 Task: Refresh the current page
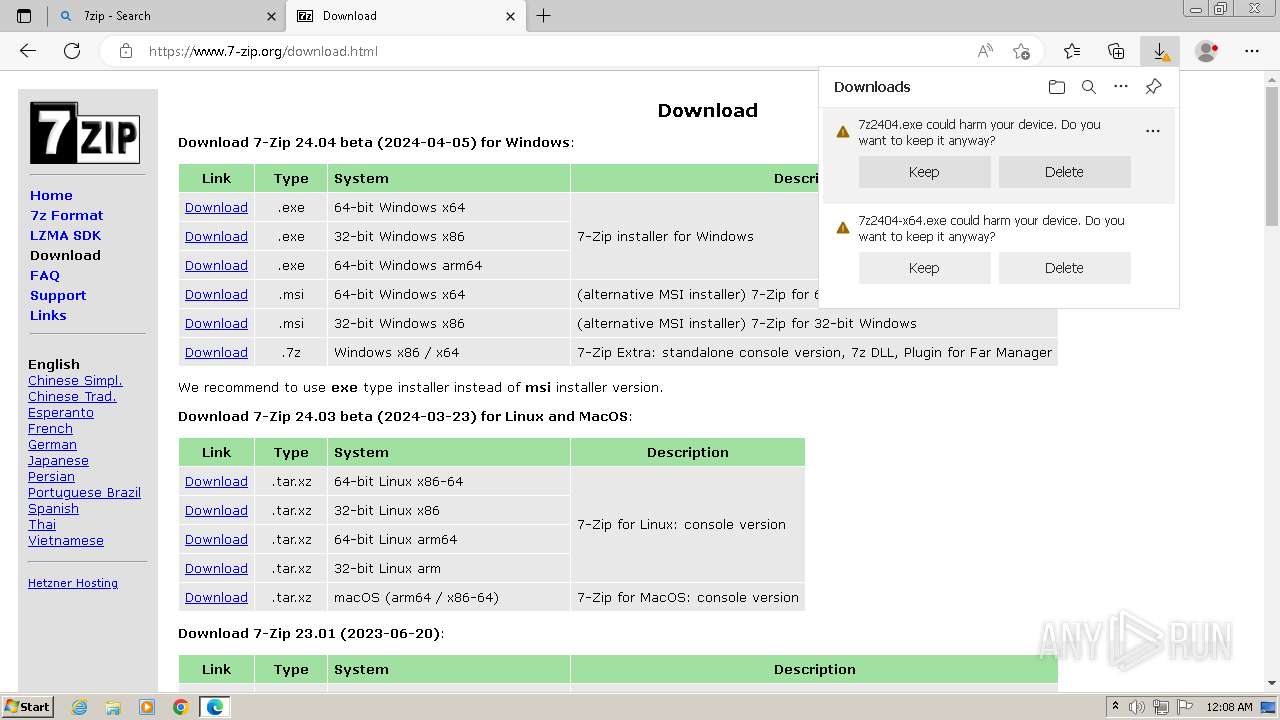[72, 51]
